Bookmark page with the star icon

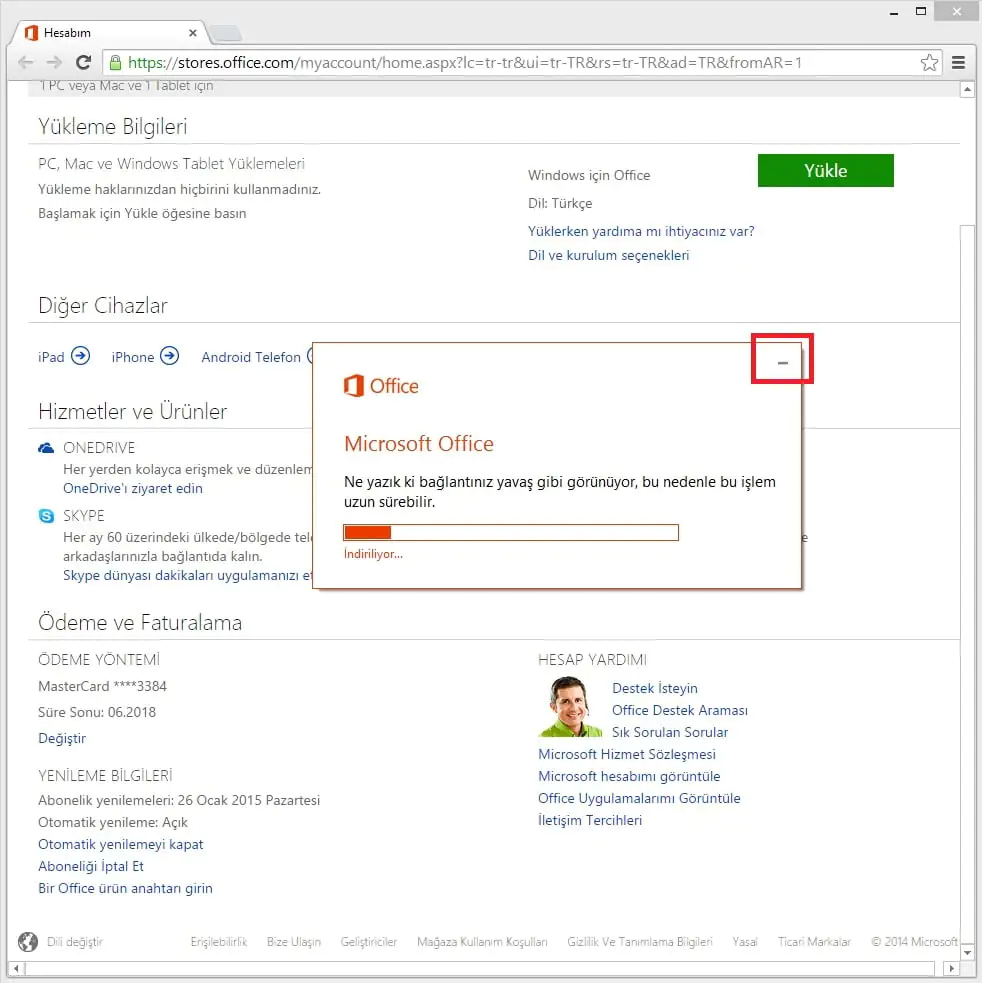pyautogui.click(x=929, y=63)
